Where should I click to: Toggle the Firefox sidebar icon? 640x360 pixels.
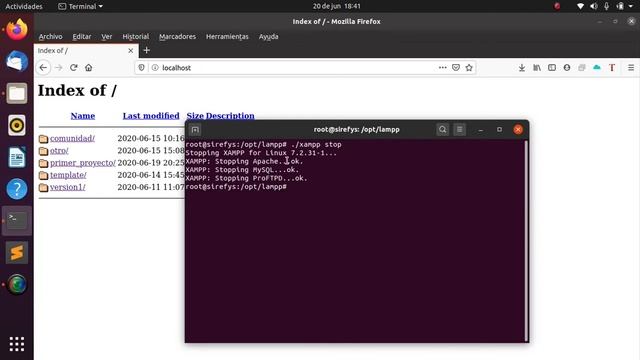point(552,68)
